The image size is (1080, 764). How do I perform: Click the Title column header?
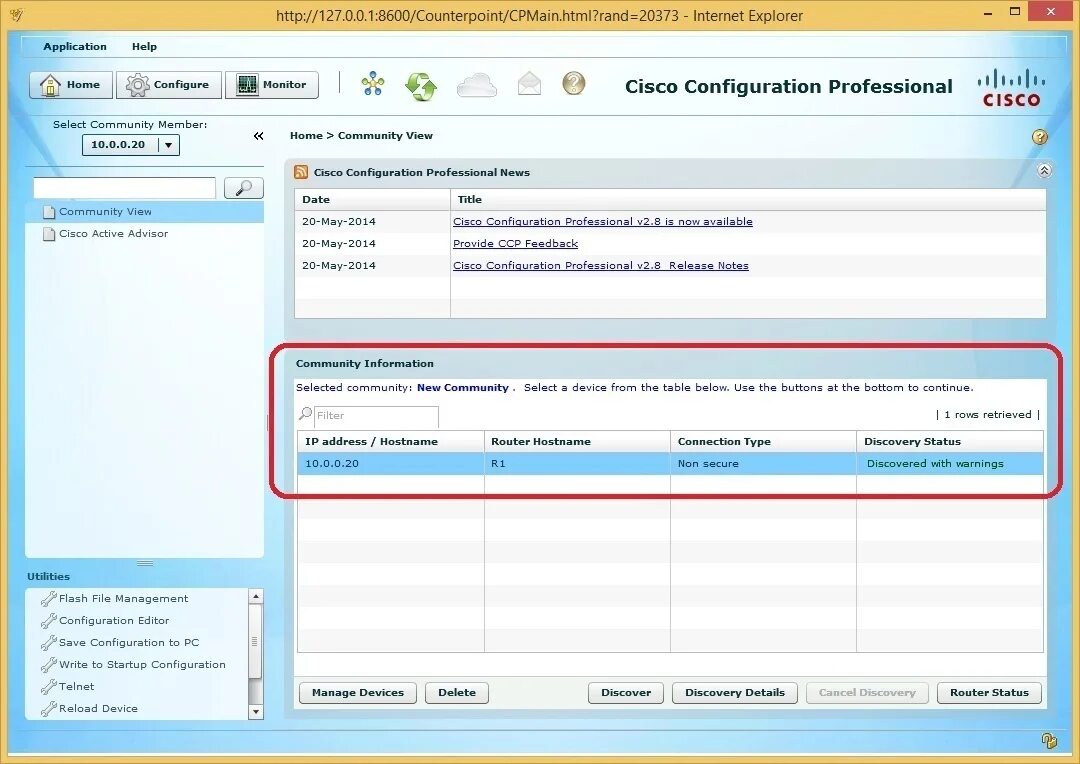tap(748, 199)
